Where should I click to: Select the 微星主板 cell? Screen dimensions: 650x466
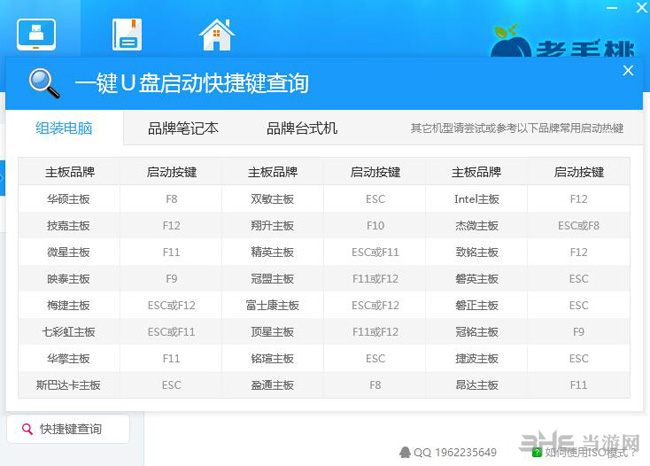click(68, 252)
